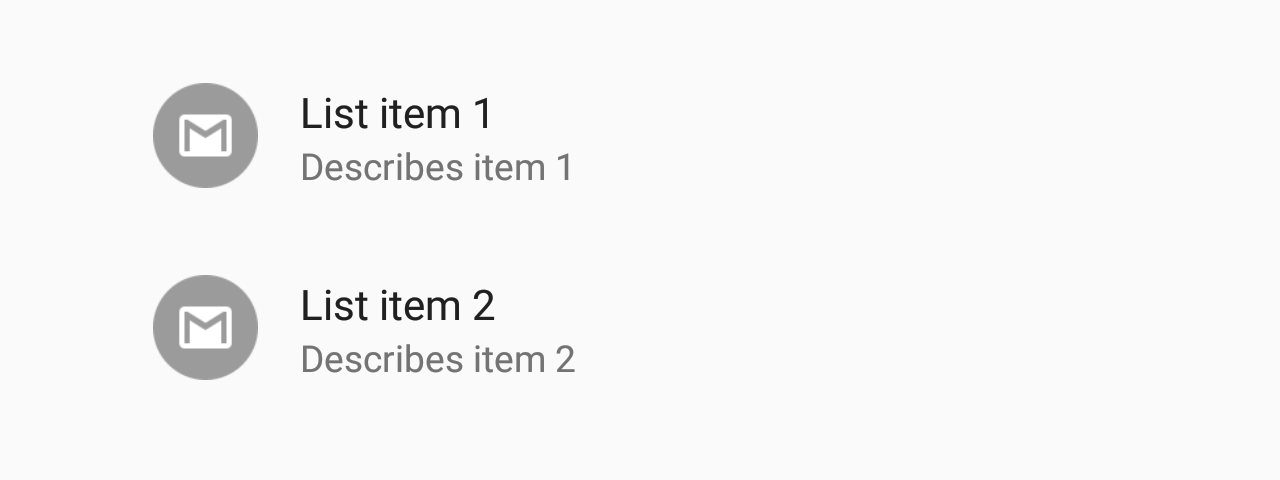Select the white envelope glyph in second row
The height and width of the screenshot is (480, 1280).
click(x=205, y=327)
